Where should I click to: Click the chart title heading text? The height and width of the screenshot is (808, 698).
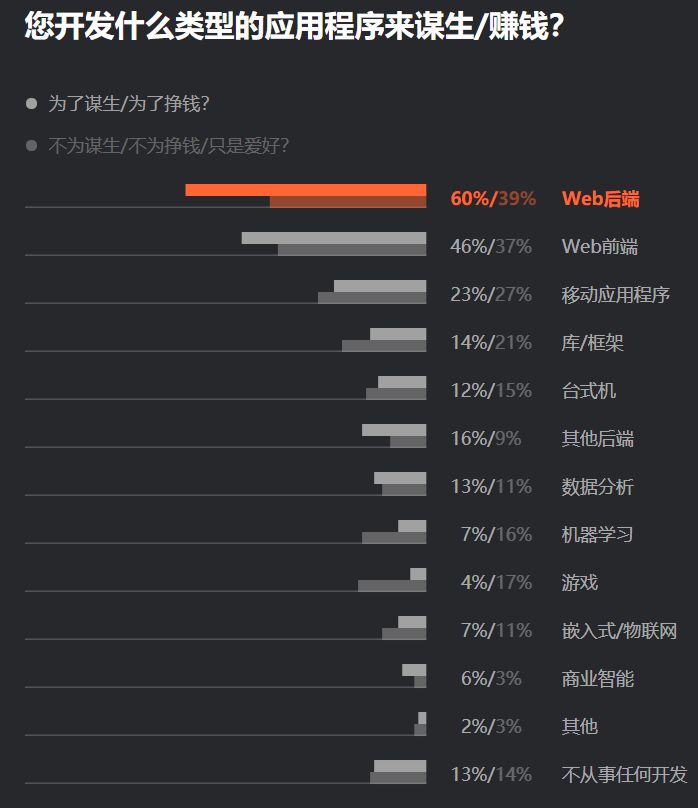pyautogui.click(x=292, y=27)
